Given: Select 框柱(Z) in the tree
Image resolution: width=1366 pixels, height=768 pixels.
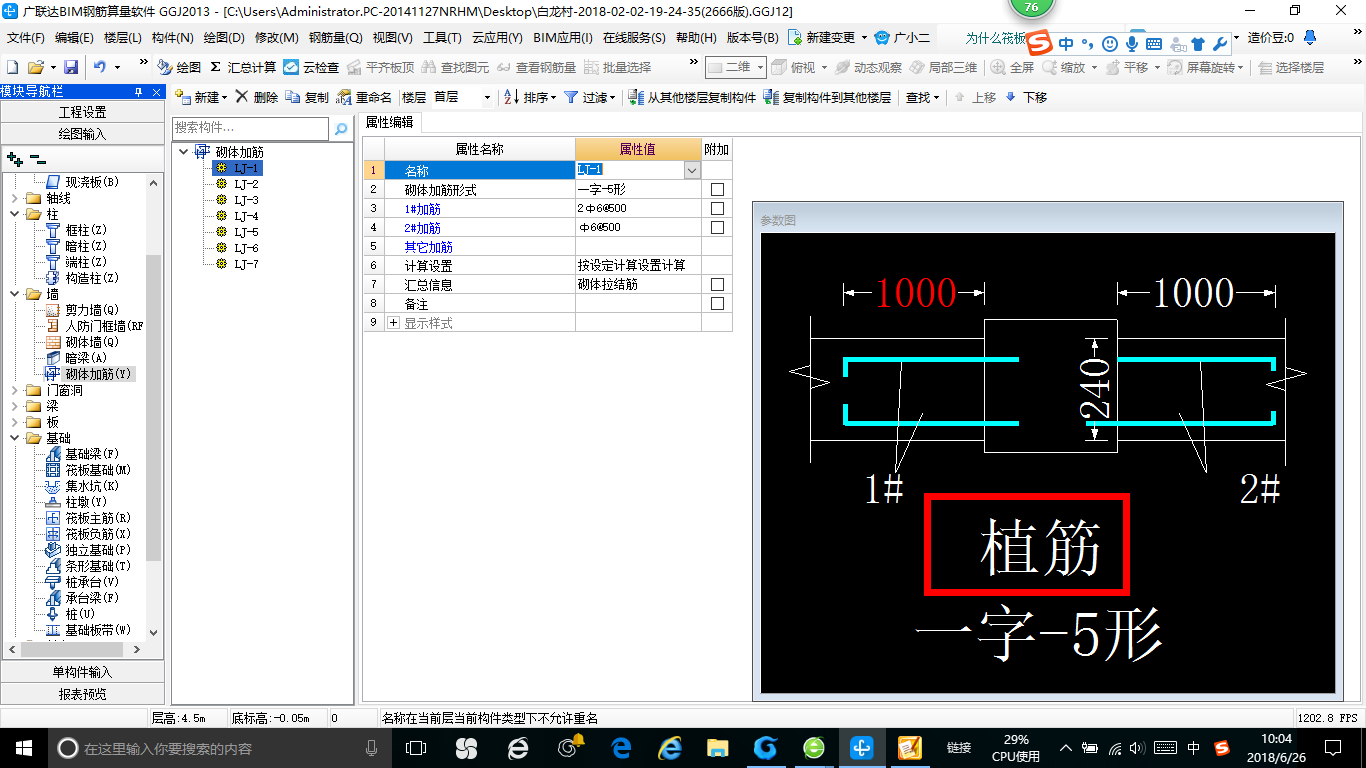Looking at the screenshot, I should pyautogui.click(x=84, y=230).
